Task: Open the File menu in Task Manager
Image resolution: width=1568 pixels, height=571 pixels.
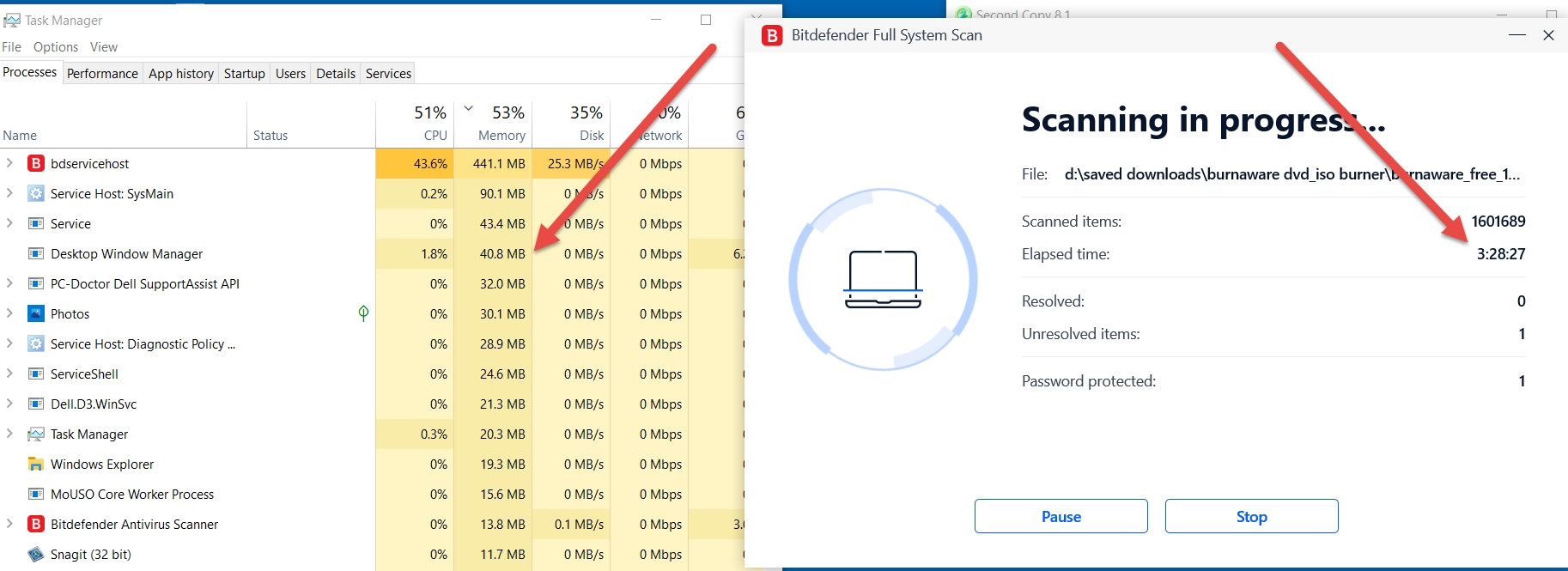Action: click(x=11, y=47)
